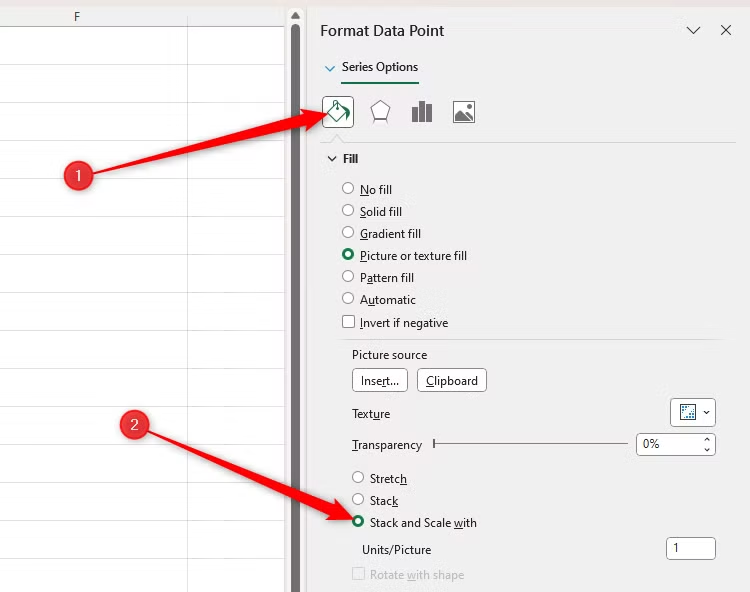750x592 pixels.
Task: Click the Clipboard picture source button
Action: pyautogui.click(x=452, y=380)
